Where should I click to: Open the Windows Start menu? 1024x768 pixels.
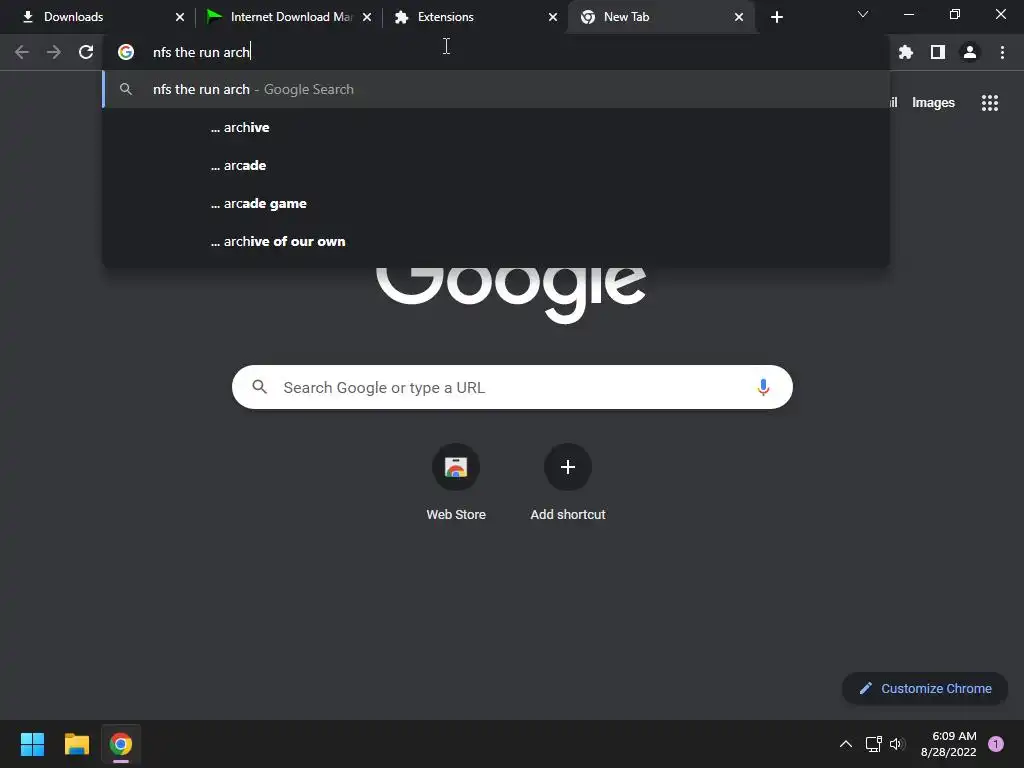point(32,744)
